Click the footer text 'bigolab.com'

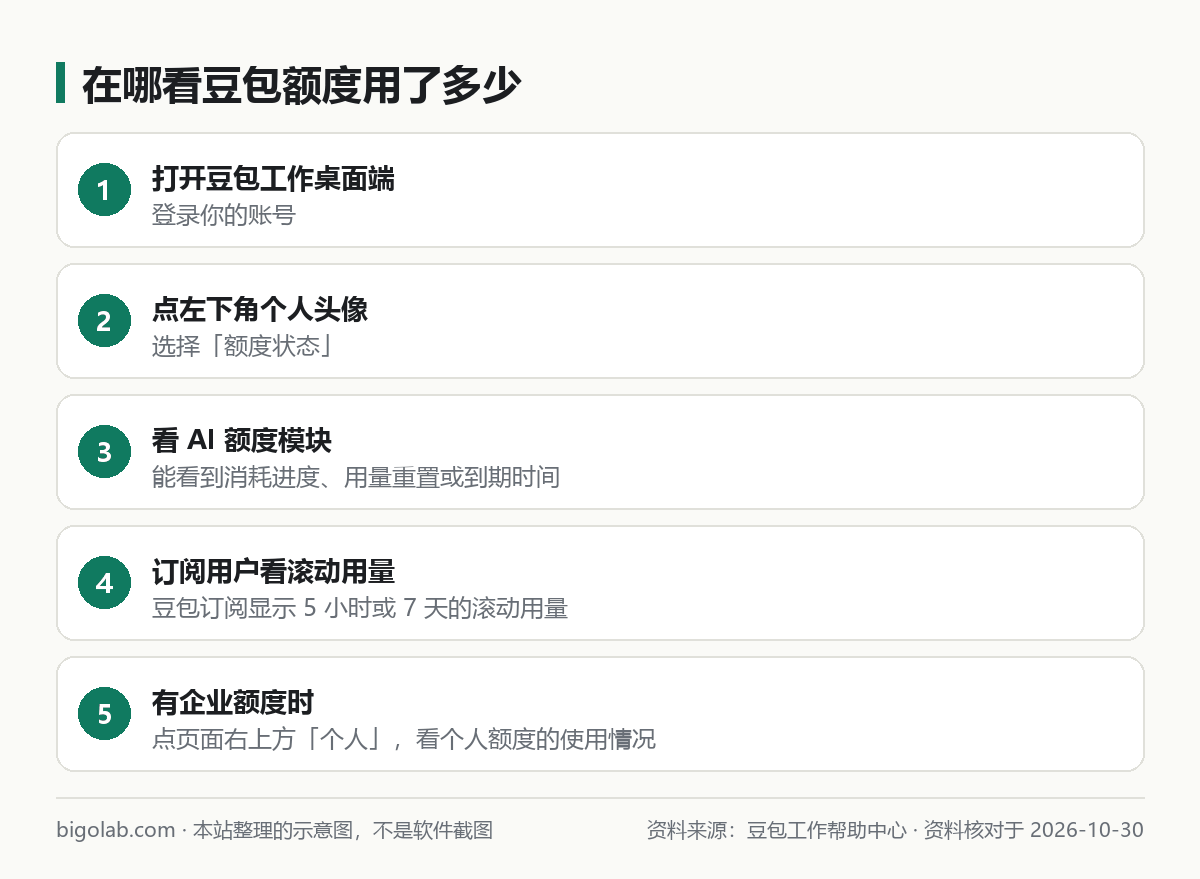pyautogui.click(x=116, y=830)
